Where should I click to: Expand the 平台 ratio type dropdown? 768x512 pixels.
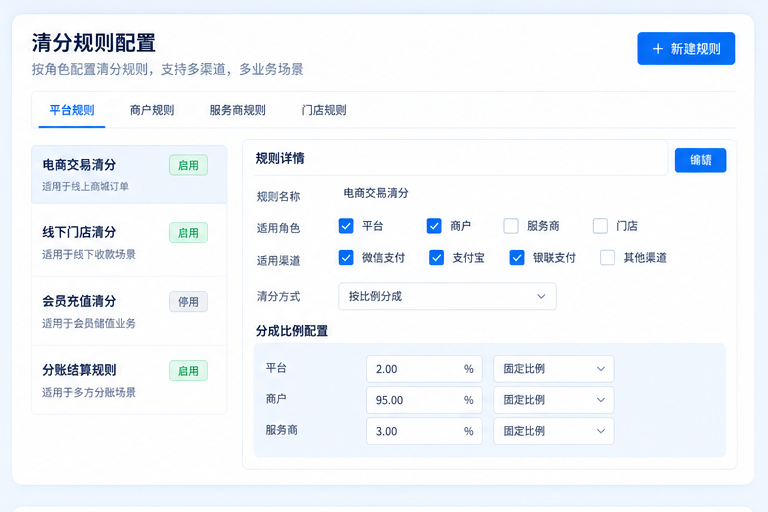[553, 369]
